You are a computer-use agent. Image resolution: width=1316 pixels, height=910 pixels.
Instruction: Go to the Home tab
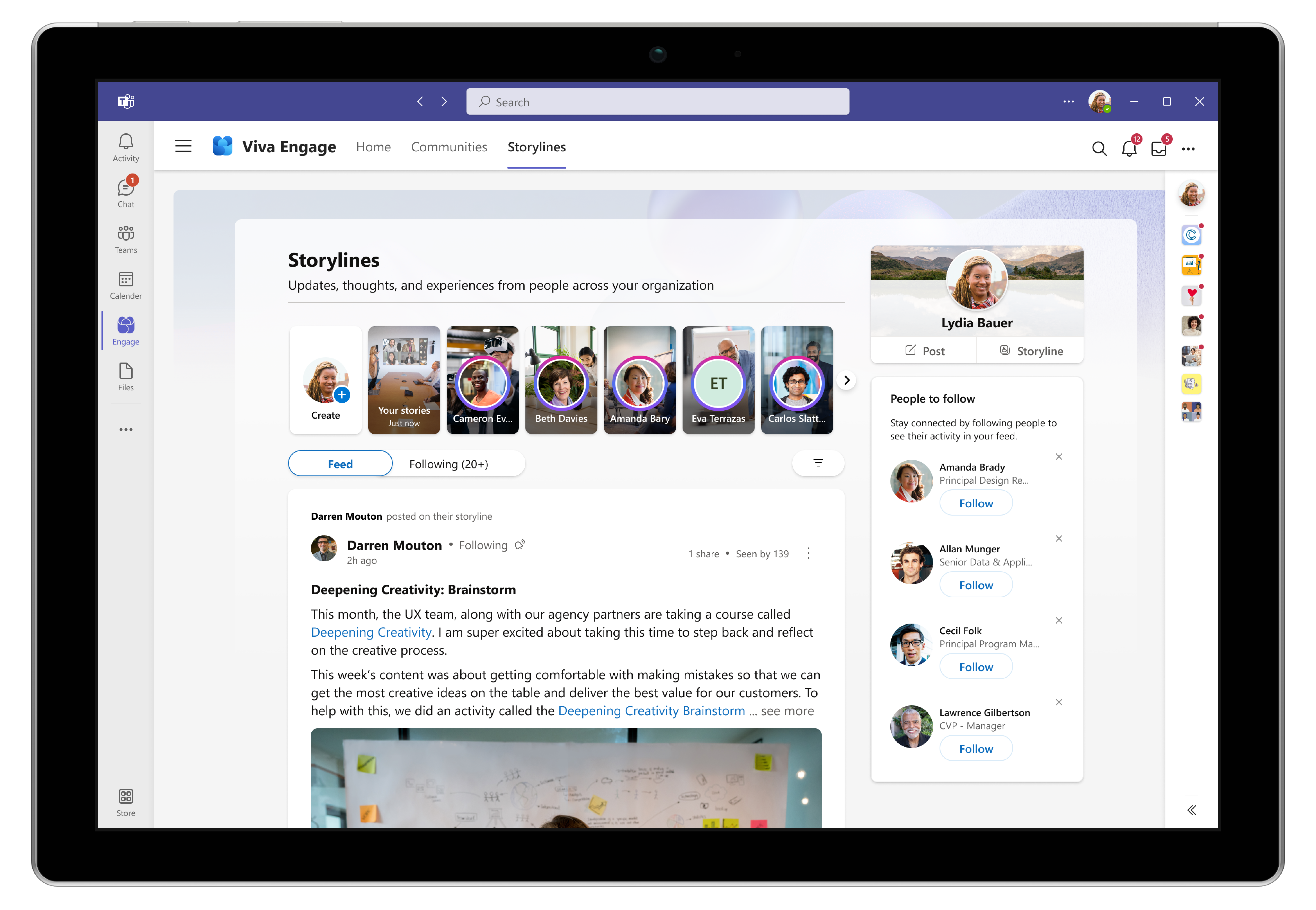(373, 146)
